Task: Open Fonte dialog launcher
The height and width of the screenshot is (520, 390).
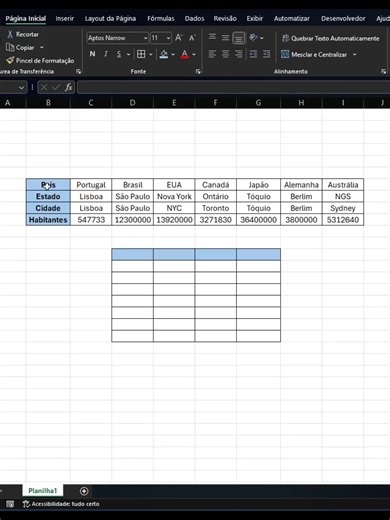Action: coord(198,71)
